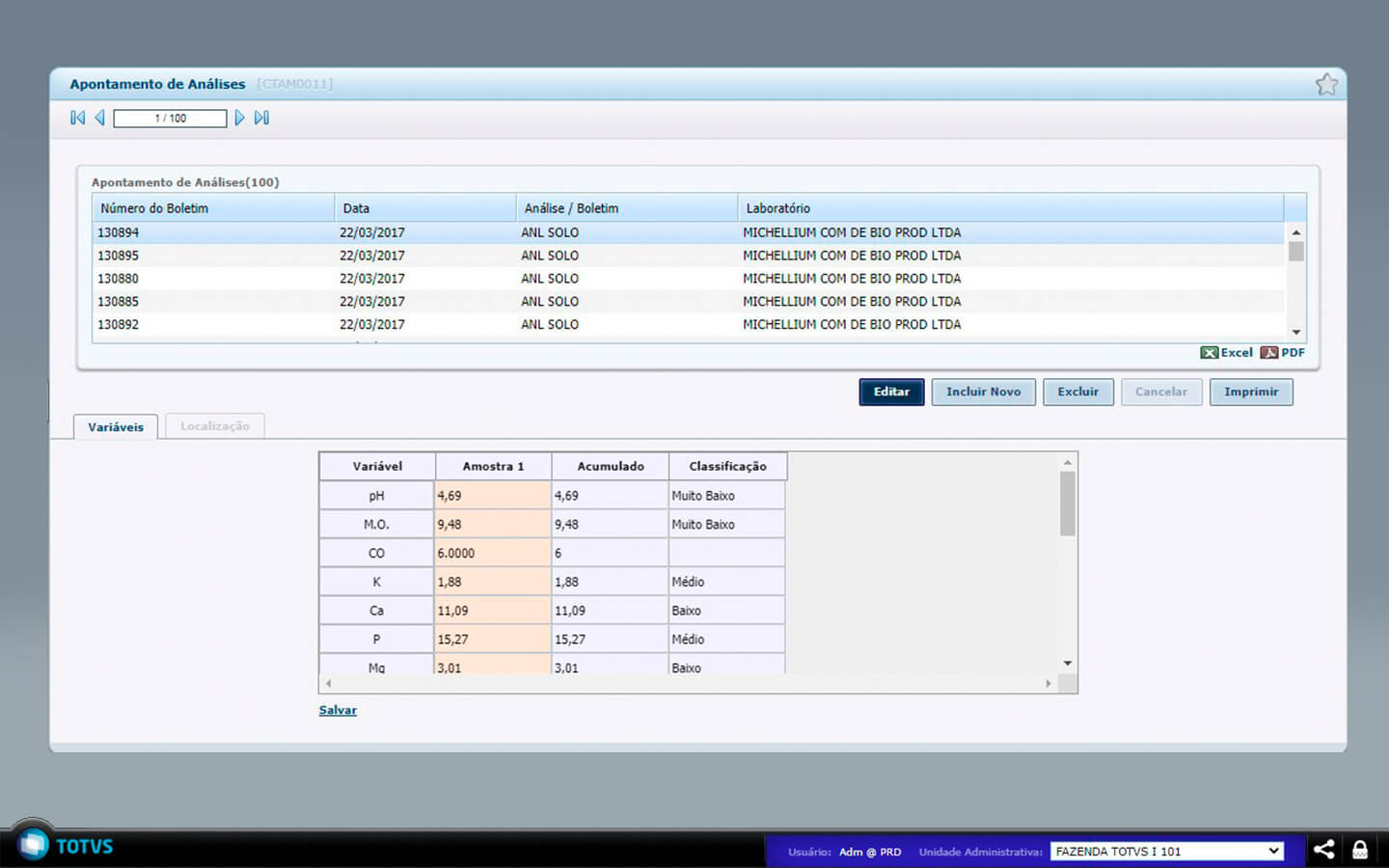Select the row for boletim 130885
The width and height of the screenshot is (1389, 868).
118,302
